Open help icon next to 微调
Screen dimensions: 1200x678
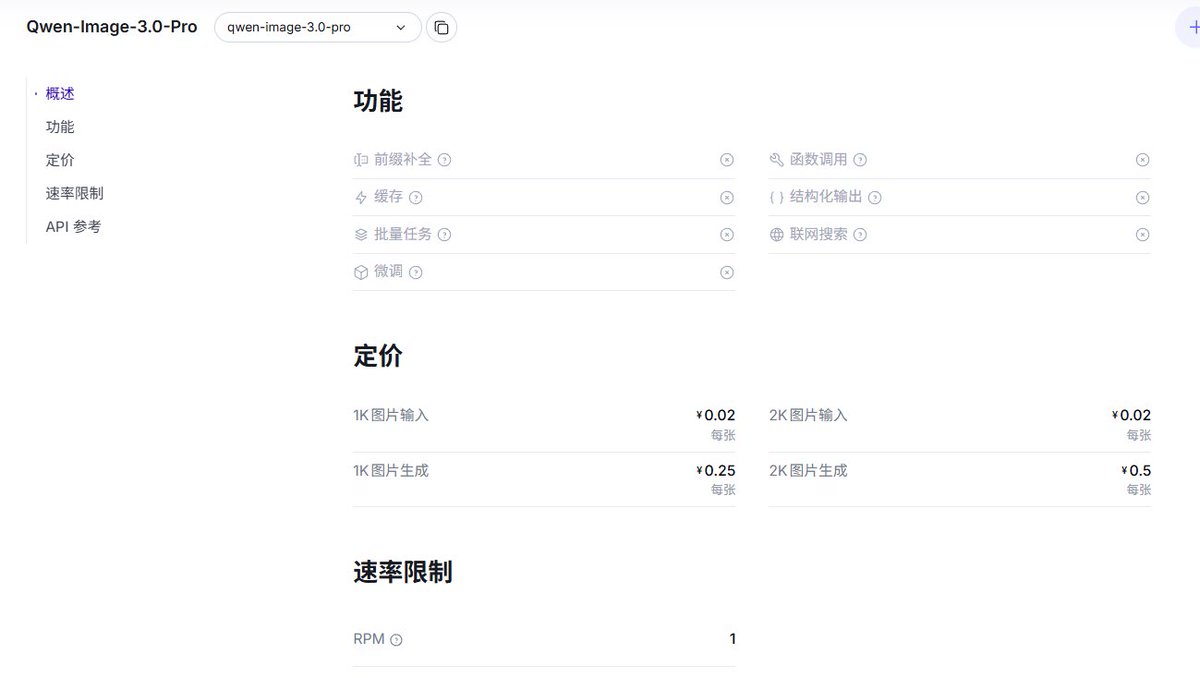[x=416, y=272]
